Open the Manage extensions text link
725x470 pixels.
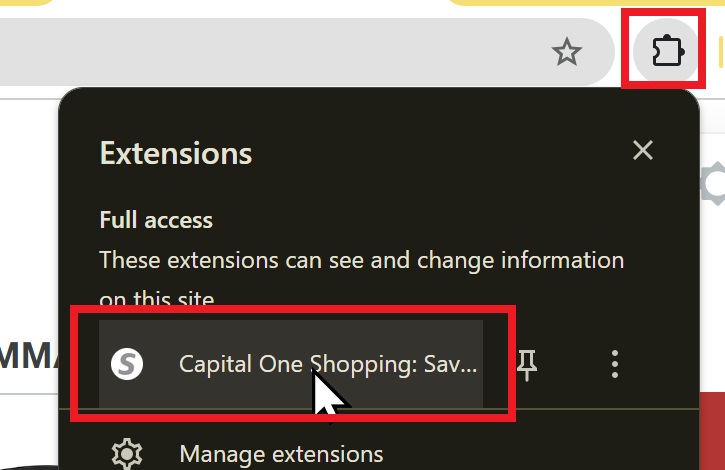(x=280, y=454)
